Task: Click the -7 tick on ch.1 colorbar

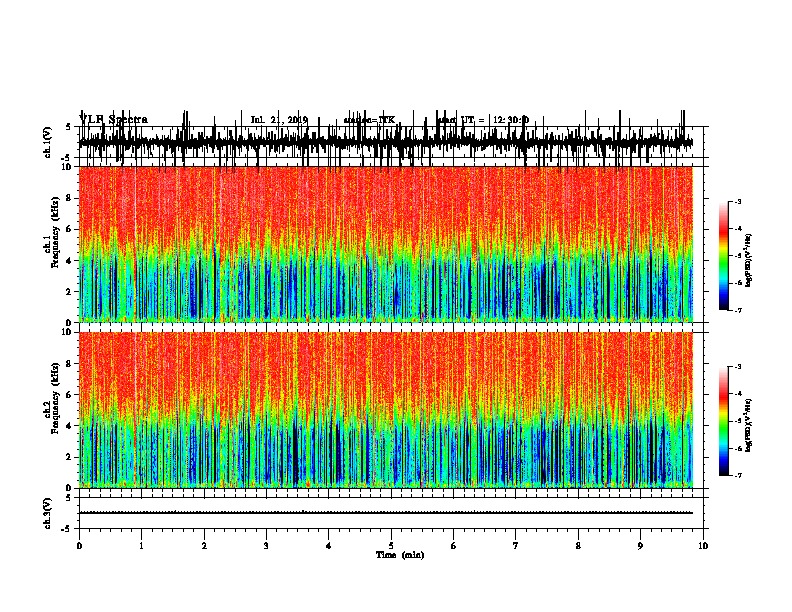Action: point(738,310)
